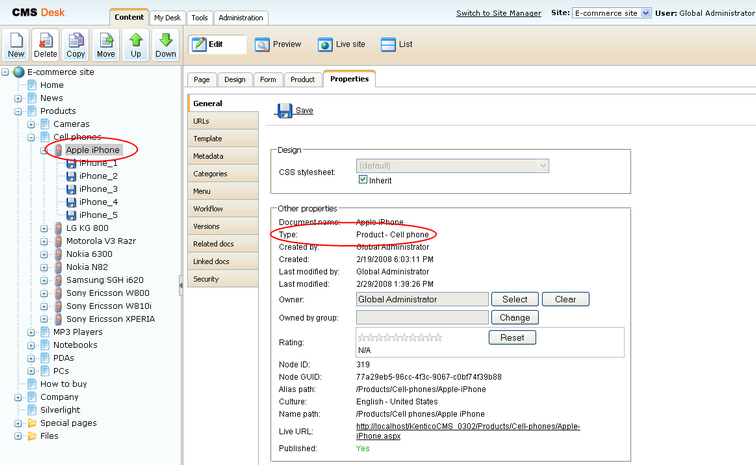Toggle the Inherit stylesheet checkbox
This screenshot has width=756, height=465.
pyautogui.click(x=363, y=180)
